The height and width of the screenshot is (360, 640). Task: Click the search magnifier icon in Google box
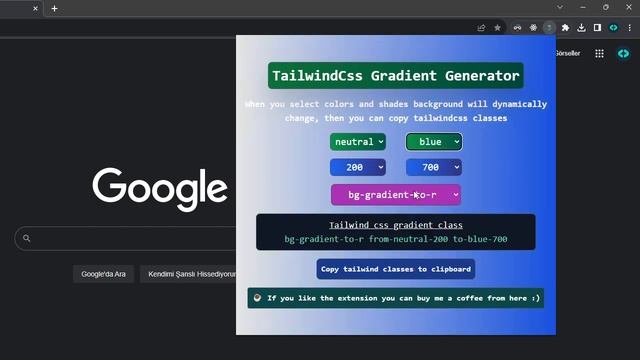(27, 238)
